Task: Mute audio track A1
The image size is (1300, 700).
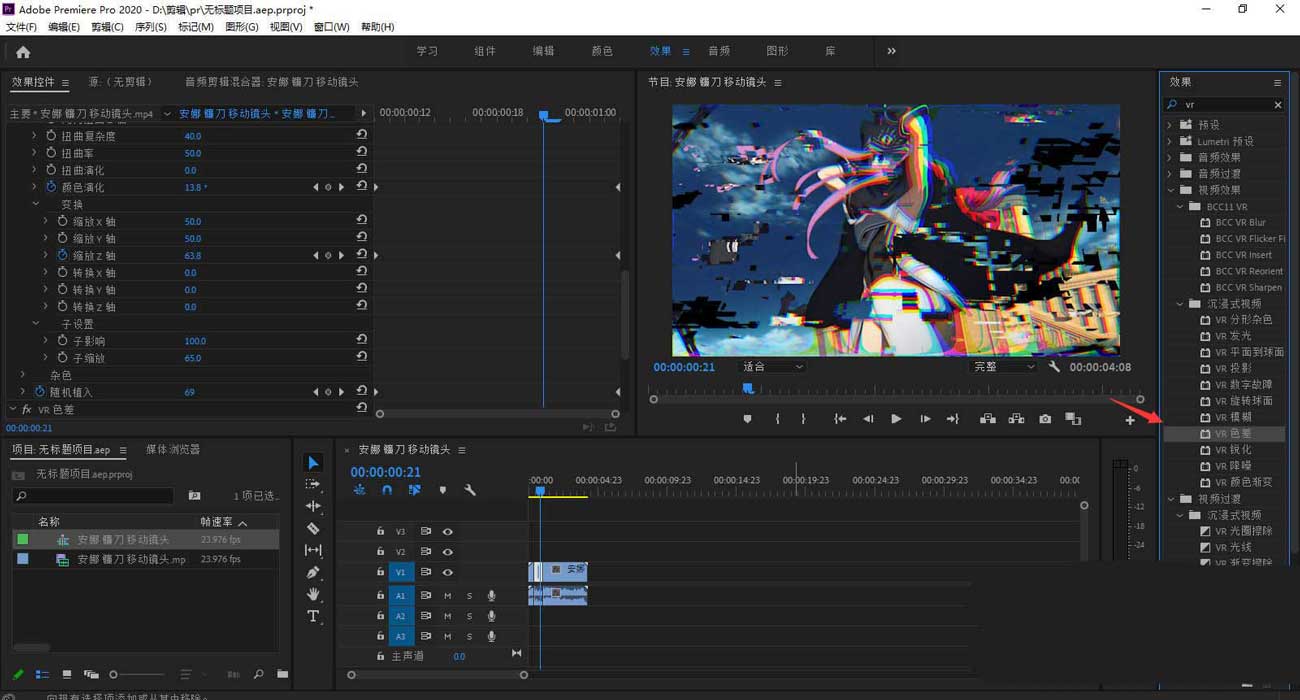Action: 447,596
